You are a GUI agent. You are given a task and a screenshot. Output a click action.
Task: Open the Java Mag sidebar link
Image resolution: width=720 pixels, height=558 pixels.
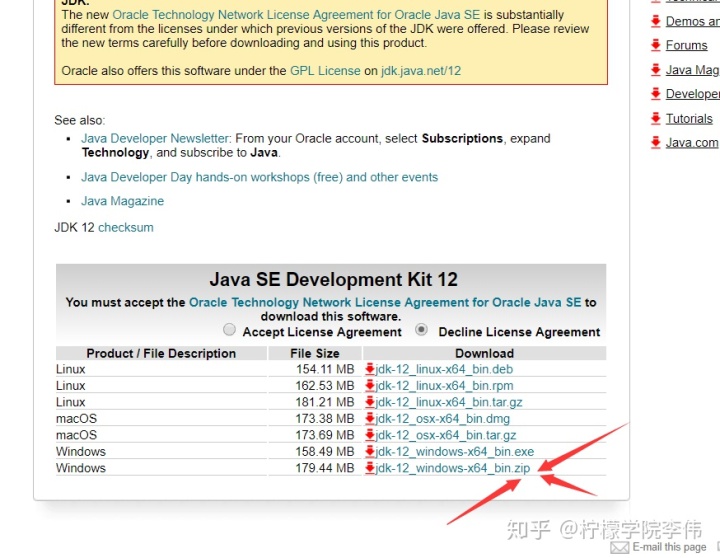tap(692, 70)
